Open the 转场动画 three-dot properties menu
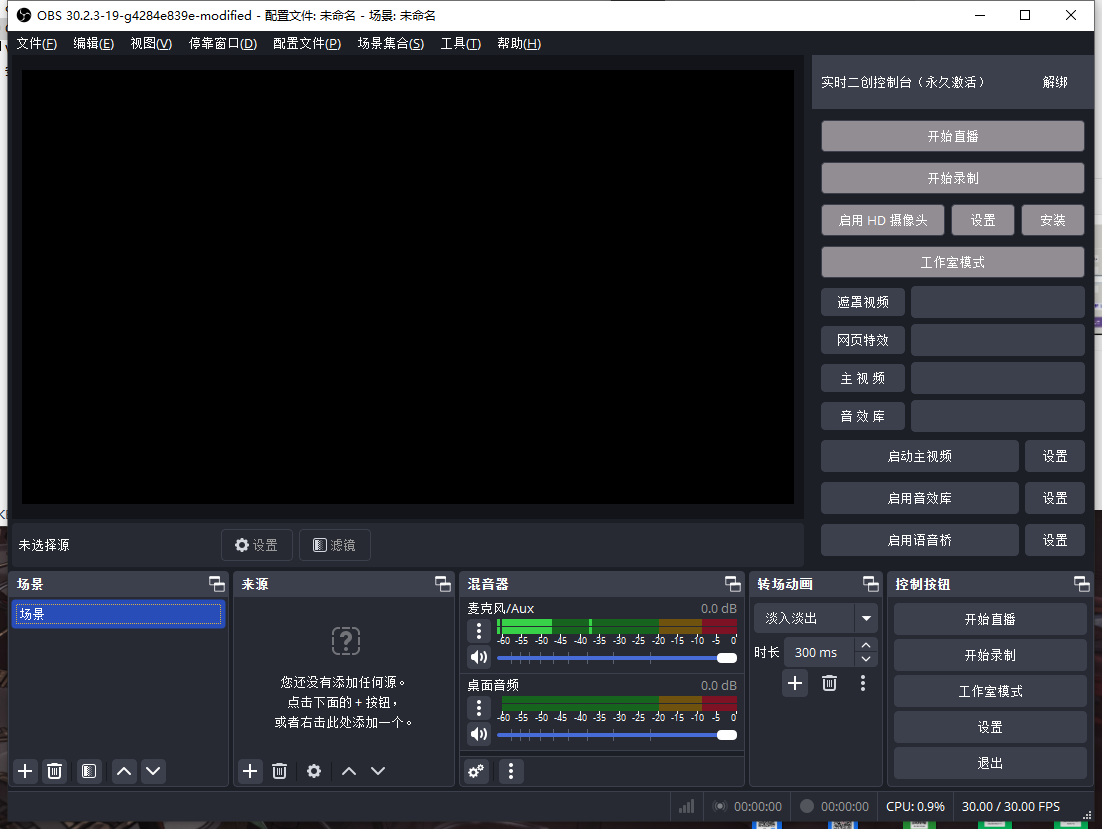Image resolution: width=1102 pixels, height=829 pixels. coord(863,683)
